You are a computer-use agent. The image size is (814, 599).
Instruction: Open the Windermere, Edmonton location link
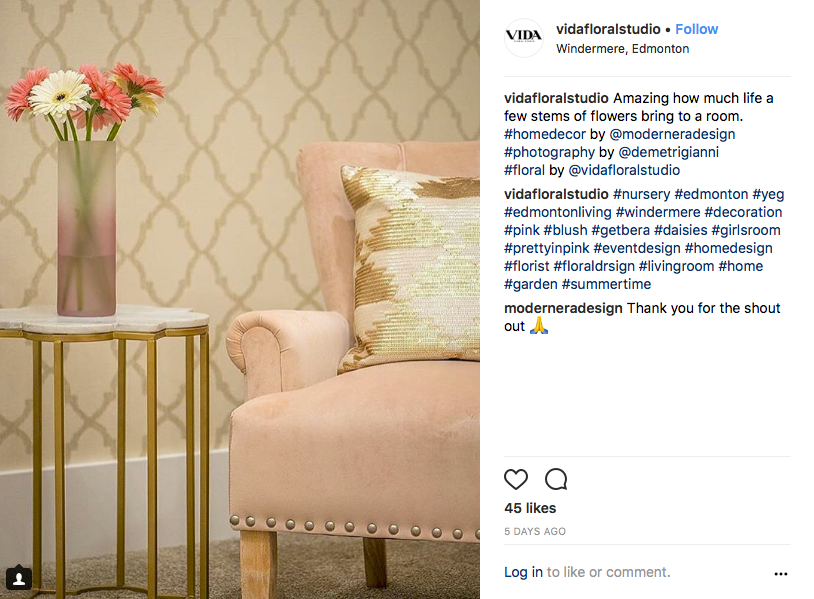click(622, 49)
